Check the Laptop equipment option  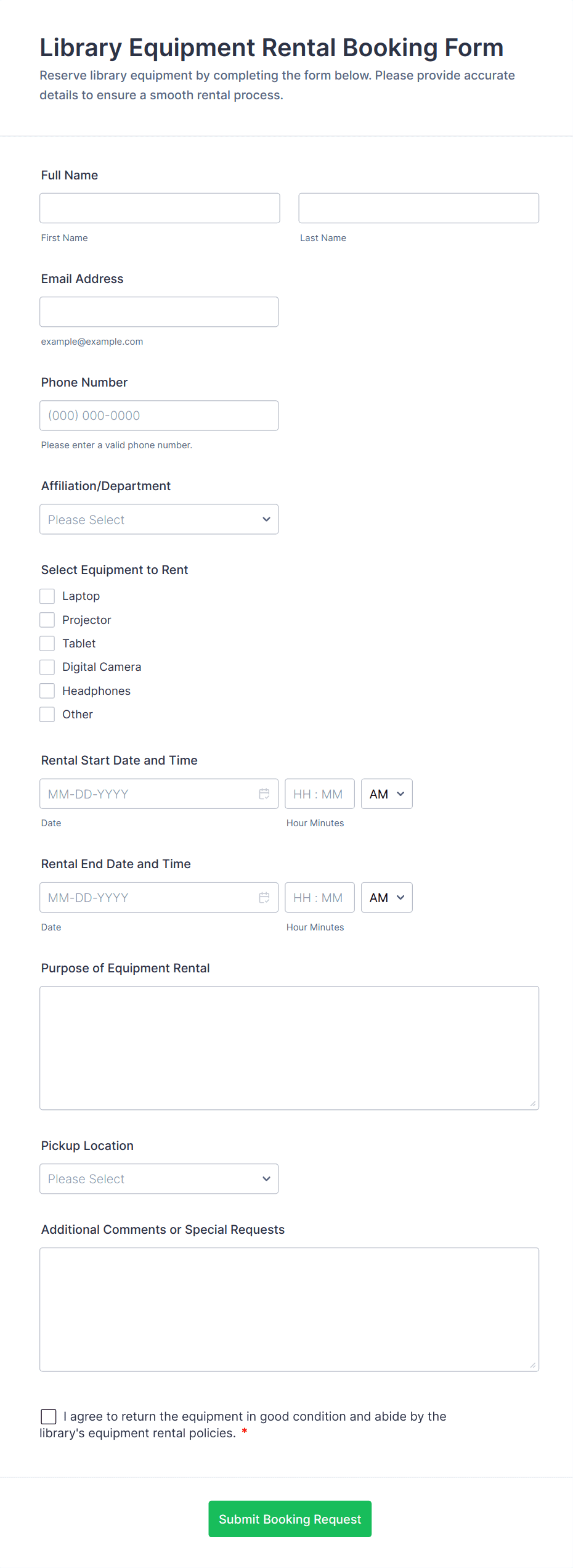tap(47, 596)
